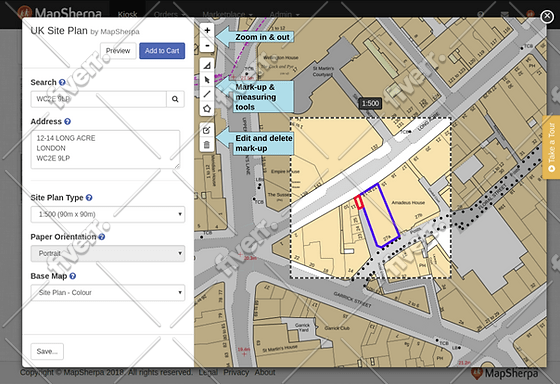Choose the line drawing tool
560x384 pixels.
click(x=207, y=94)
